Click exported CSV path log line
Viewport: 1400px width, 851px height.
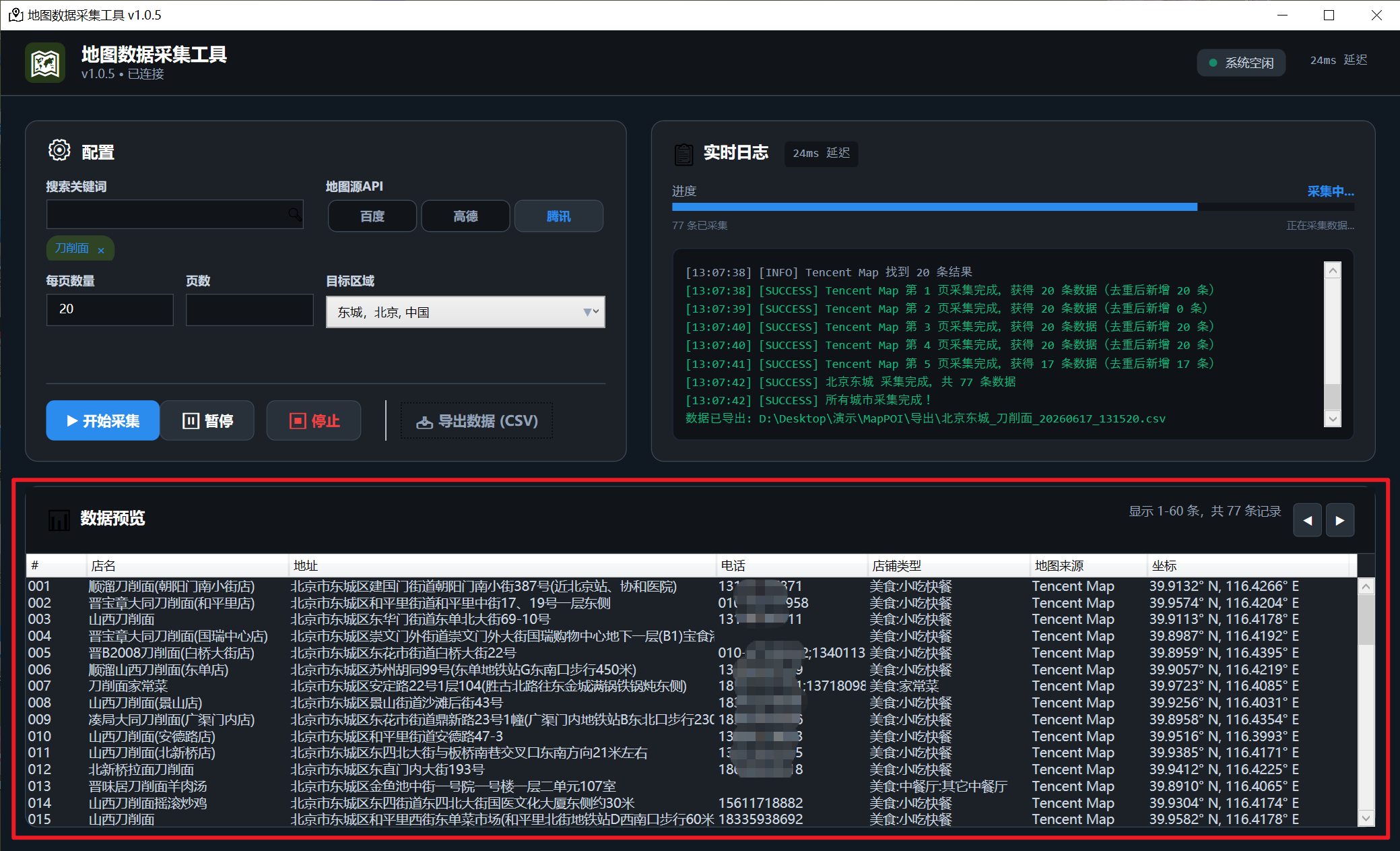coord(925,418)
